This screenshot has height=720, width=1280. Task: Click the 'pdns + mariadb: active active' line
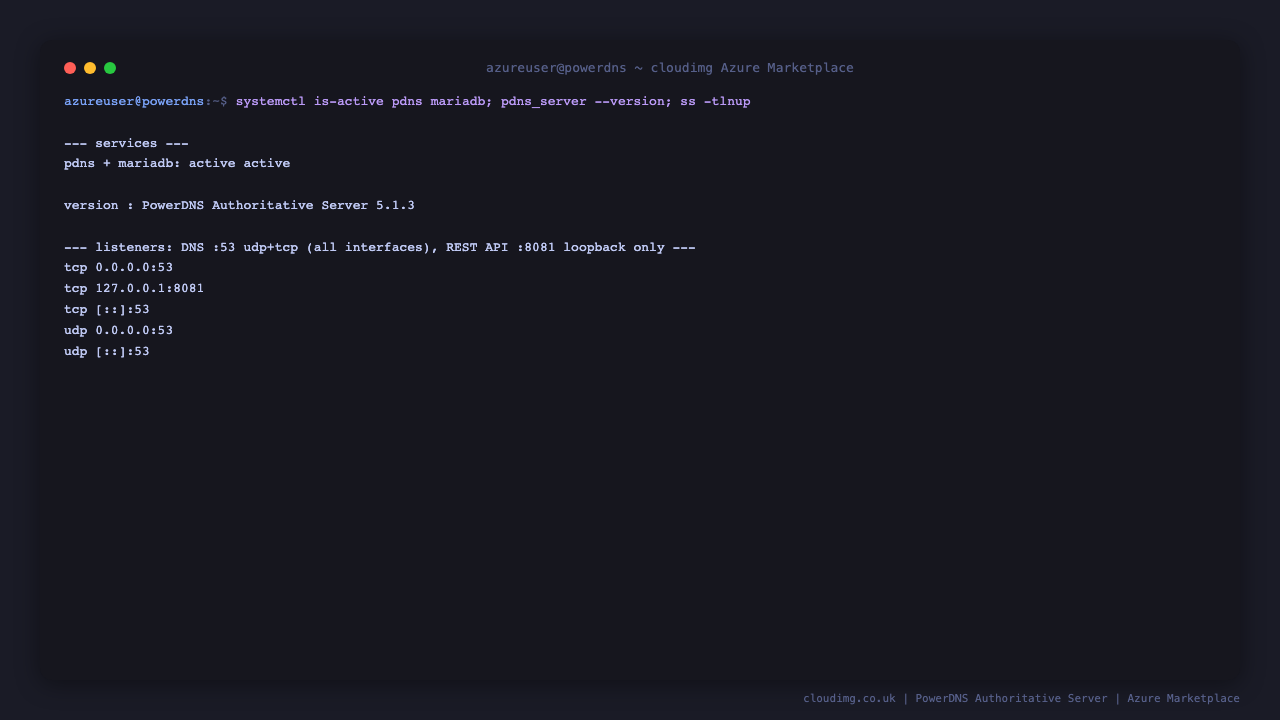point(177,163)
